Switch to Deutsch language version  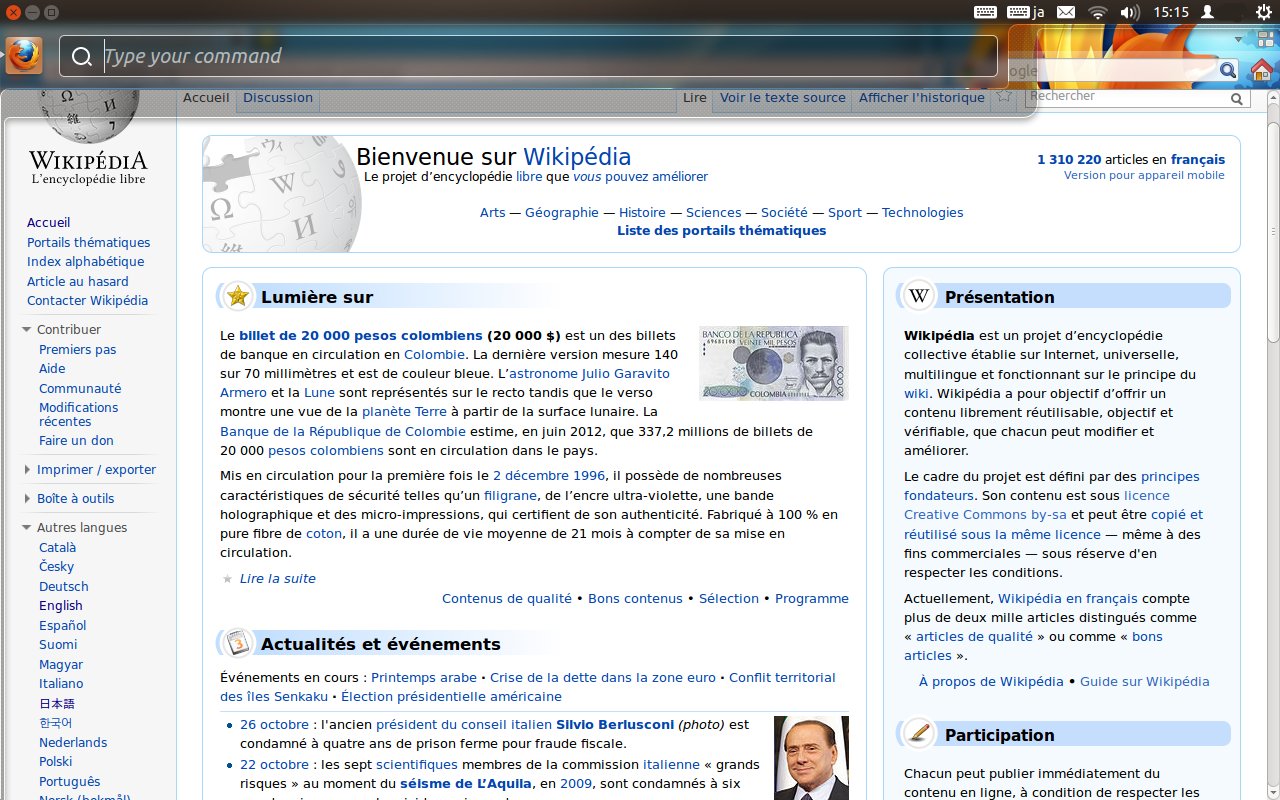[63, 586]
